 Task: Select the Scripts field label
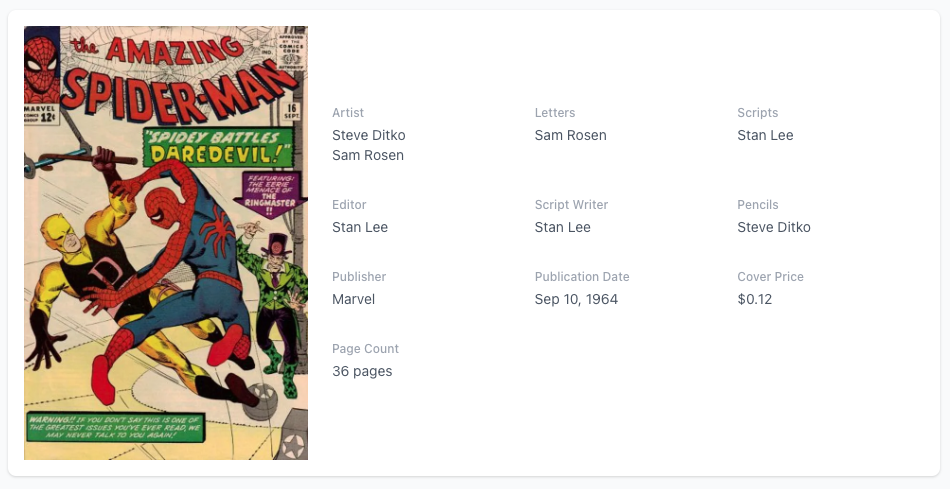pos(757,113)
